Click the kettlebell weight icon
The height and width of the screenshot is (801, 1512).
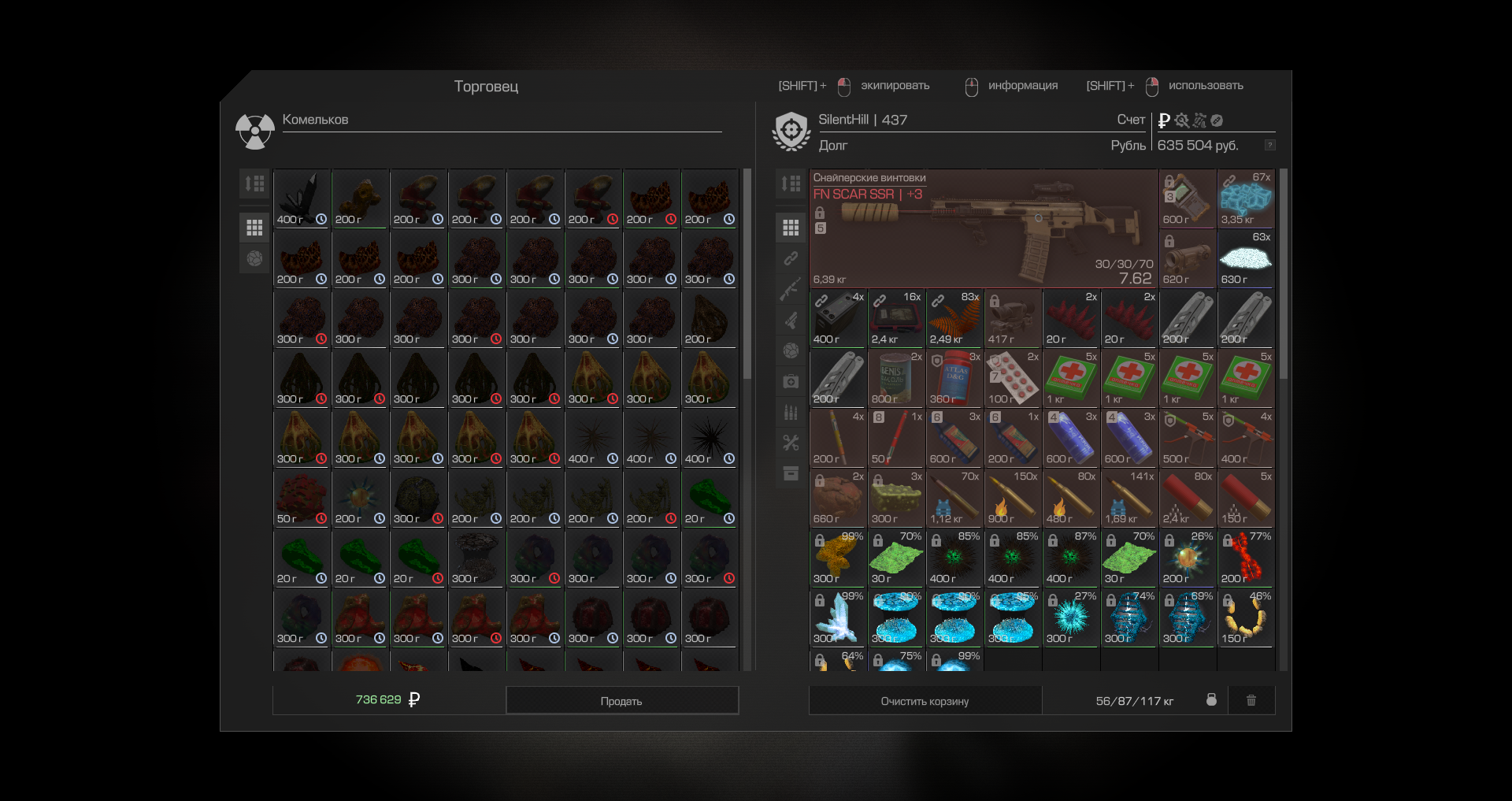1211,700
